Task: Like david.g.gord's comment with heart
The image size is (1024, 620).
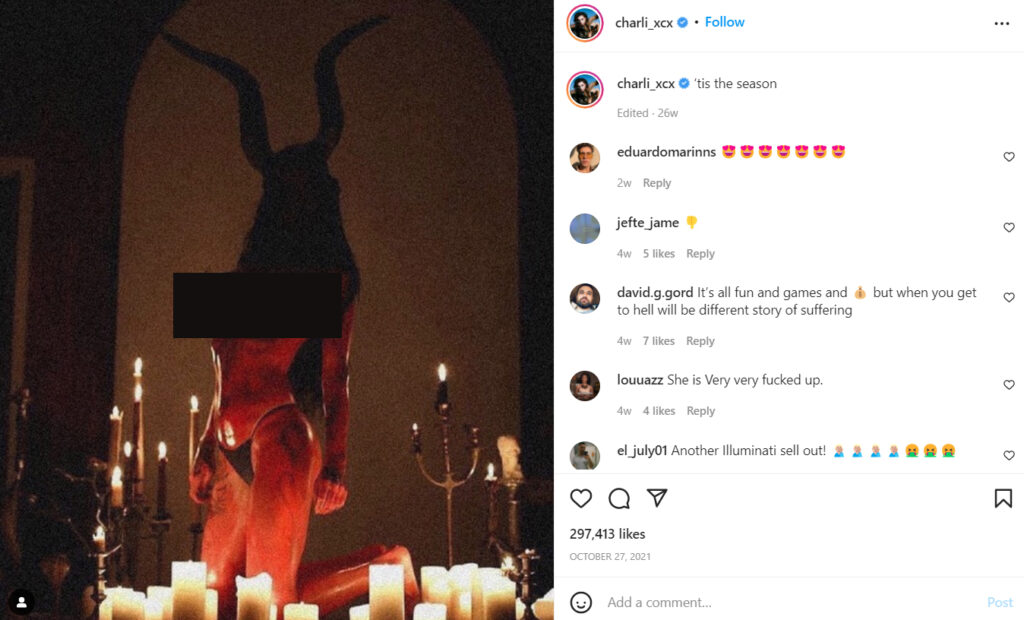Action: 1009,297
